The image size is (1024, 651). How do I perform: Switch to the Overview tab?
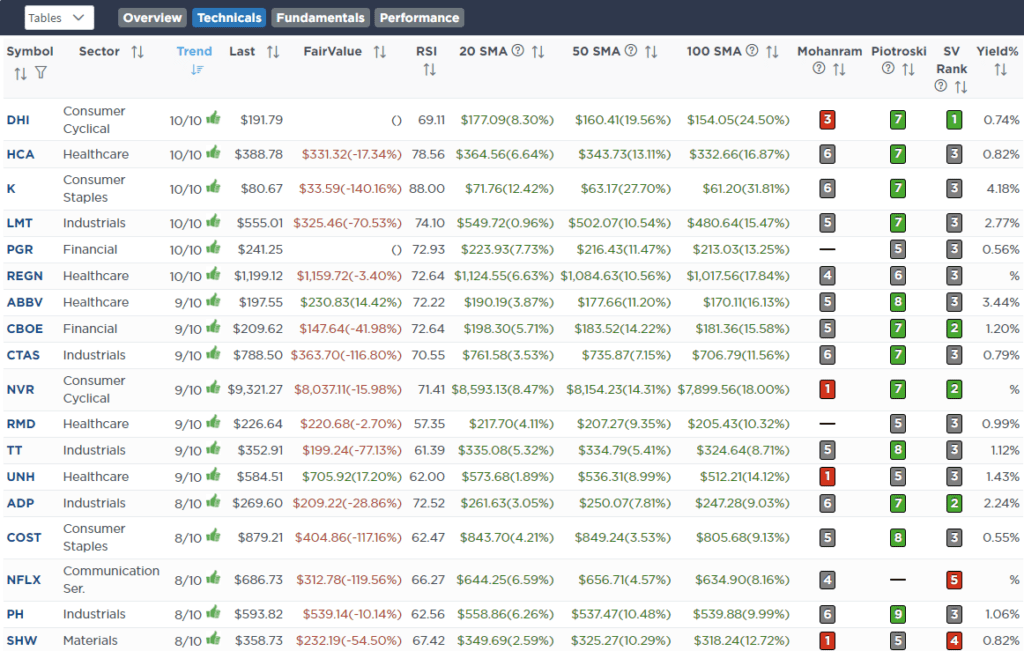(152, 18)
